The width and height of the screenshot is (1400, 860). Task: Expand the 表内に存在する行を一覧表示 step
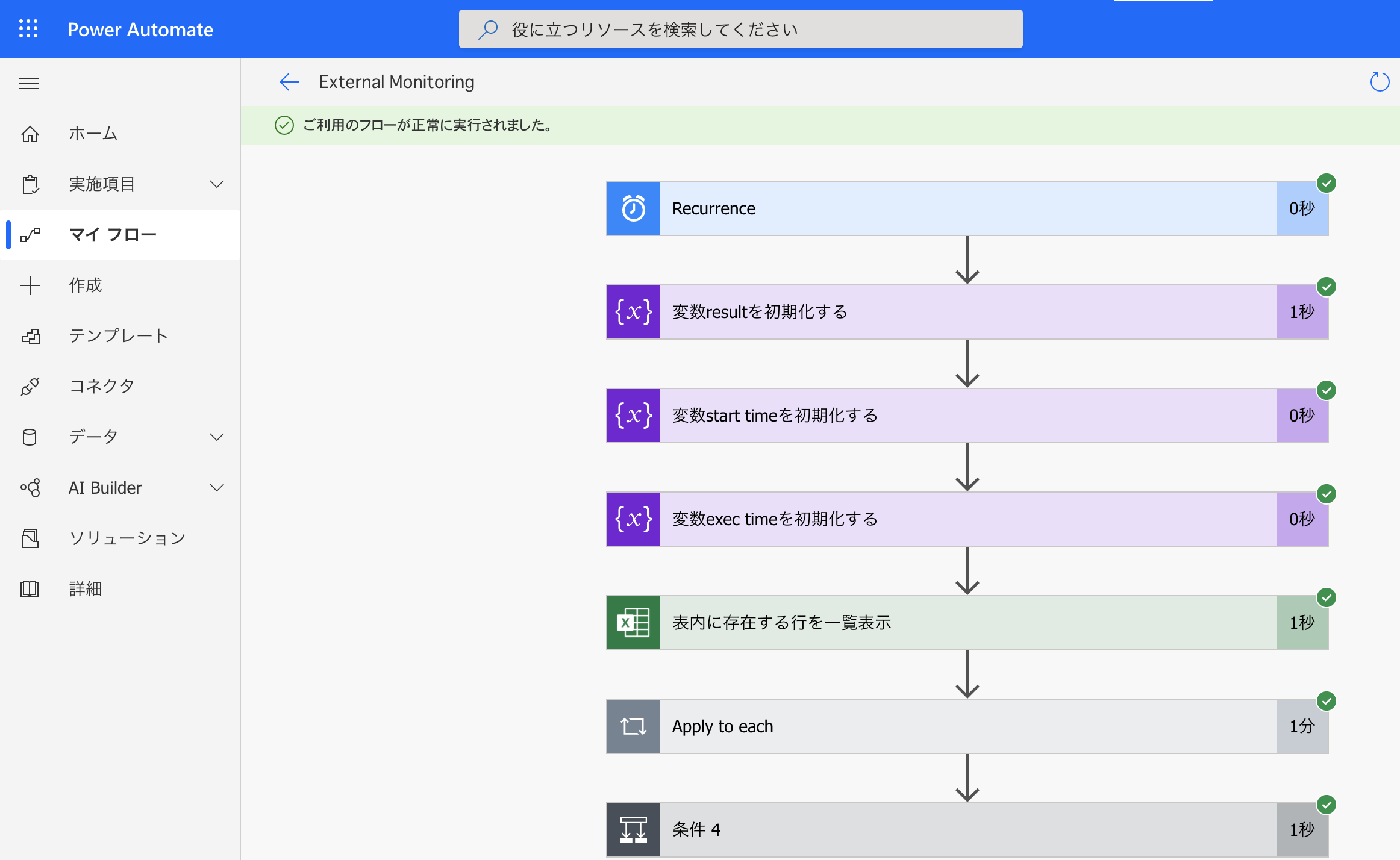[967, 623]
